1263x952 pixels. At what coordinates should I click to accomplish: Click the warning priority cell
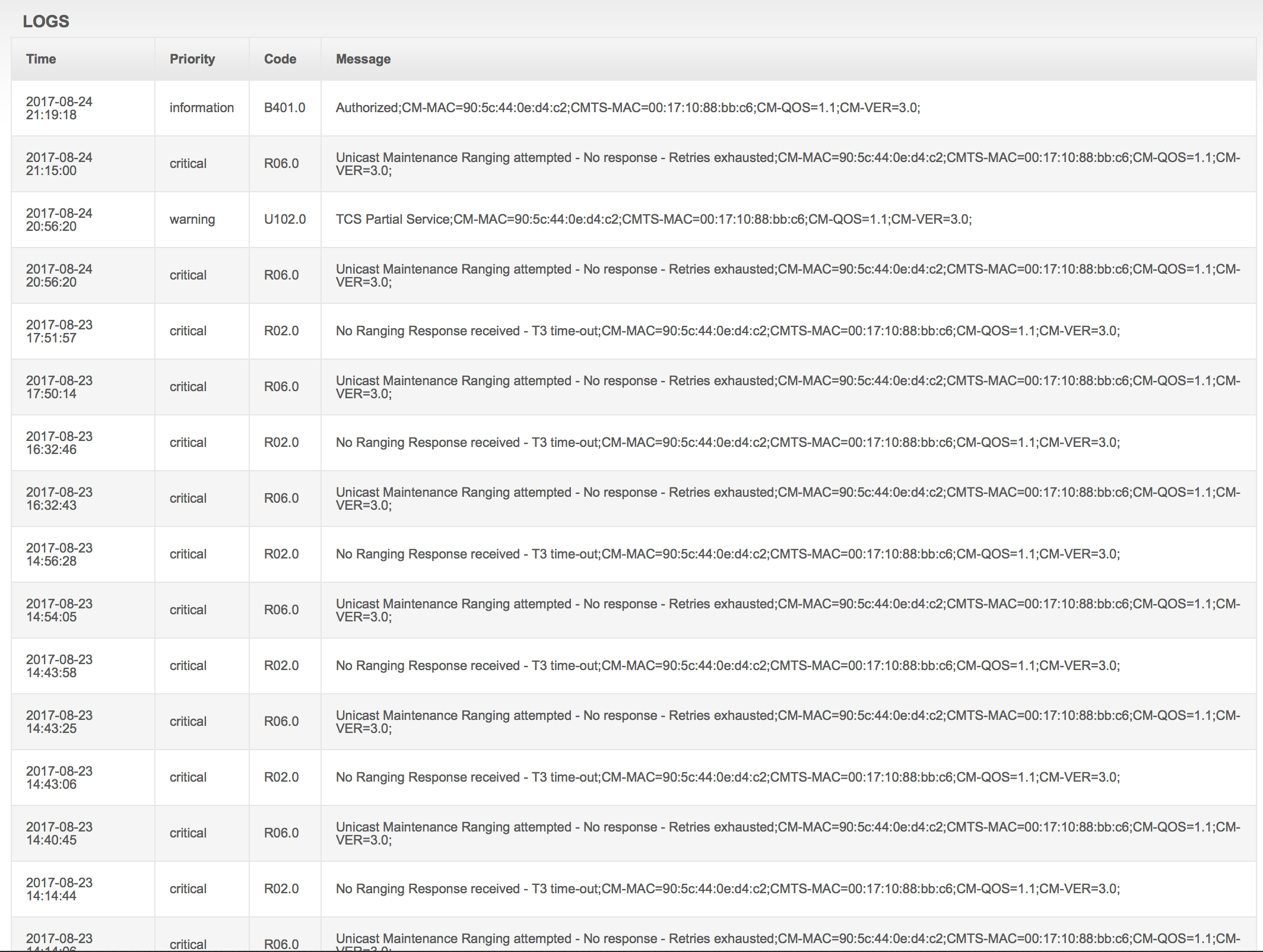point(192,219)
